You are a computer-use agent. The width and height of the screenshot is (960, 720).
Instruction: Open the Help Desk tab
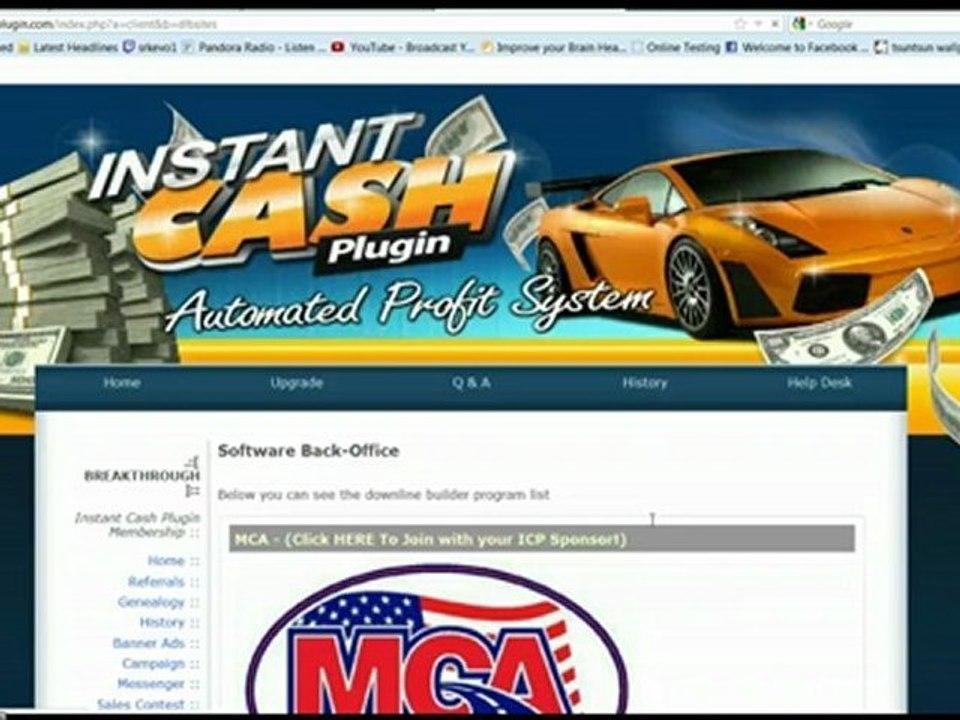point(819,383)
